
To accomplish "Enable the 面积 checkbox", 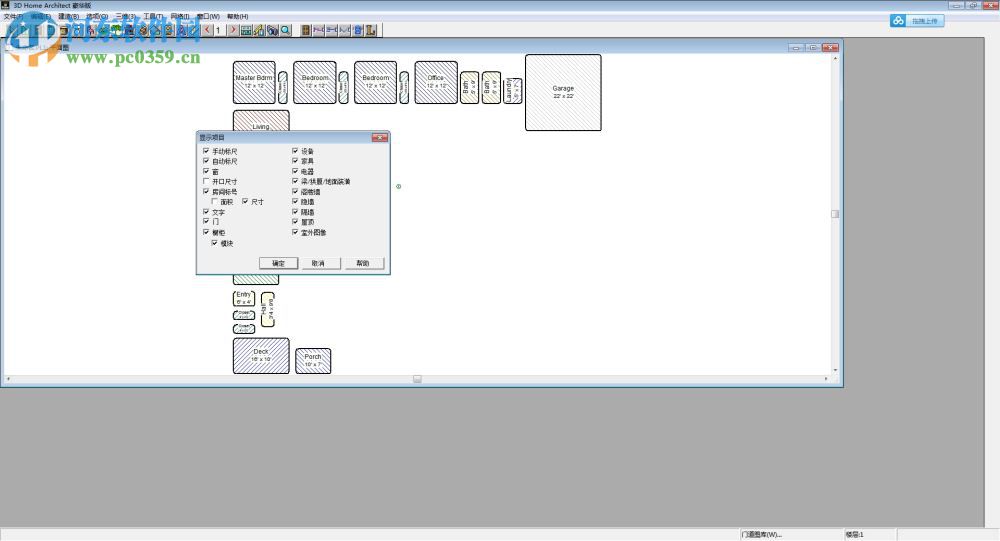I will click(215, 202).
